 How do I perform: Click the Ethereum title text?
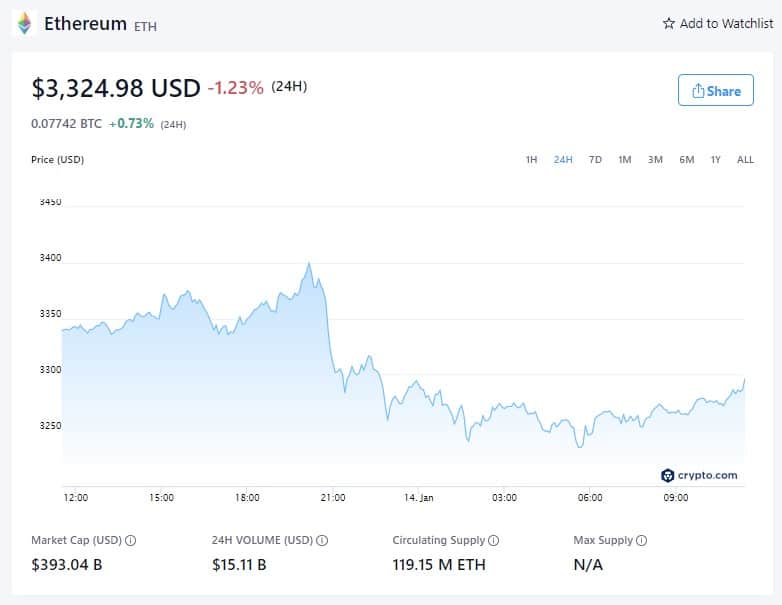[85, 23]
